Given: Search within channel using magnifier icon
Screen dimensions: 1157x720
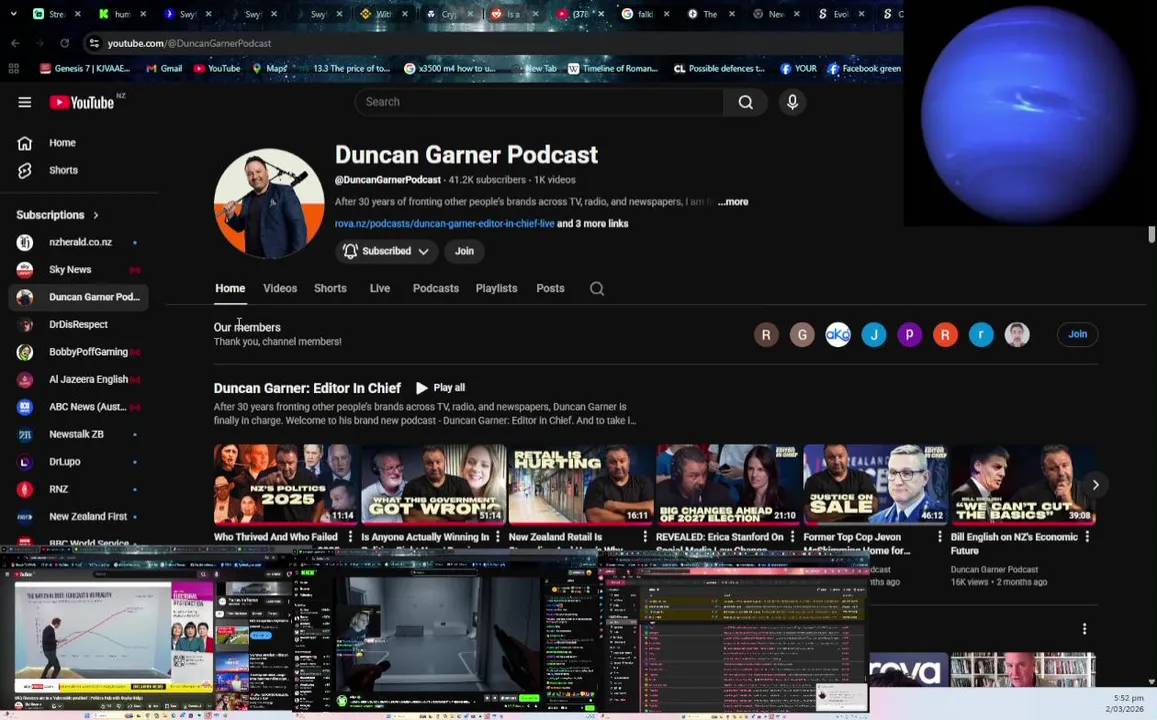Looking at the screenshot, I should pos(597,288).
